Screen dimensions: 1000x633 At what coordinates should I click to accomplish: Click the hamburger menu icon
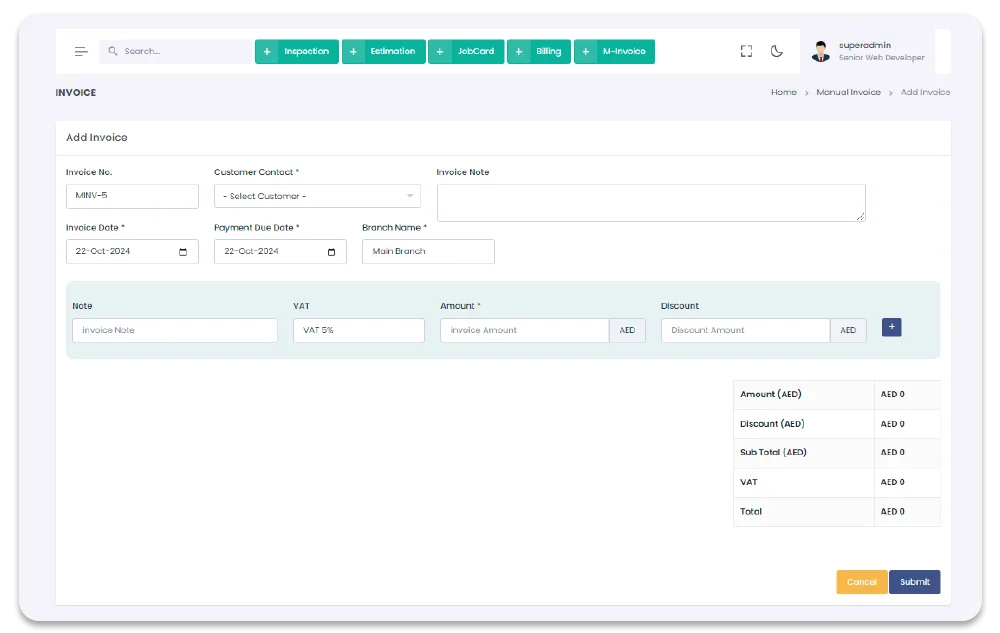(x=81, y=51)
